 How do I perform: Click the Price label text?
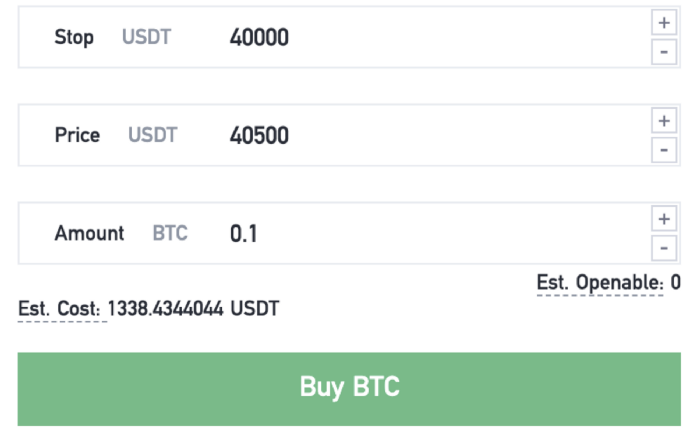(x=77, y=135)
